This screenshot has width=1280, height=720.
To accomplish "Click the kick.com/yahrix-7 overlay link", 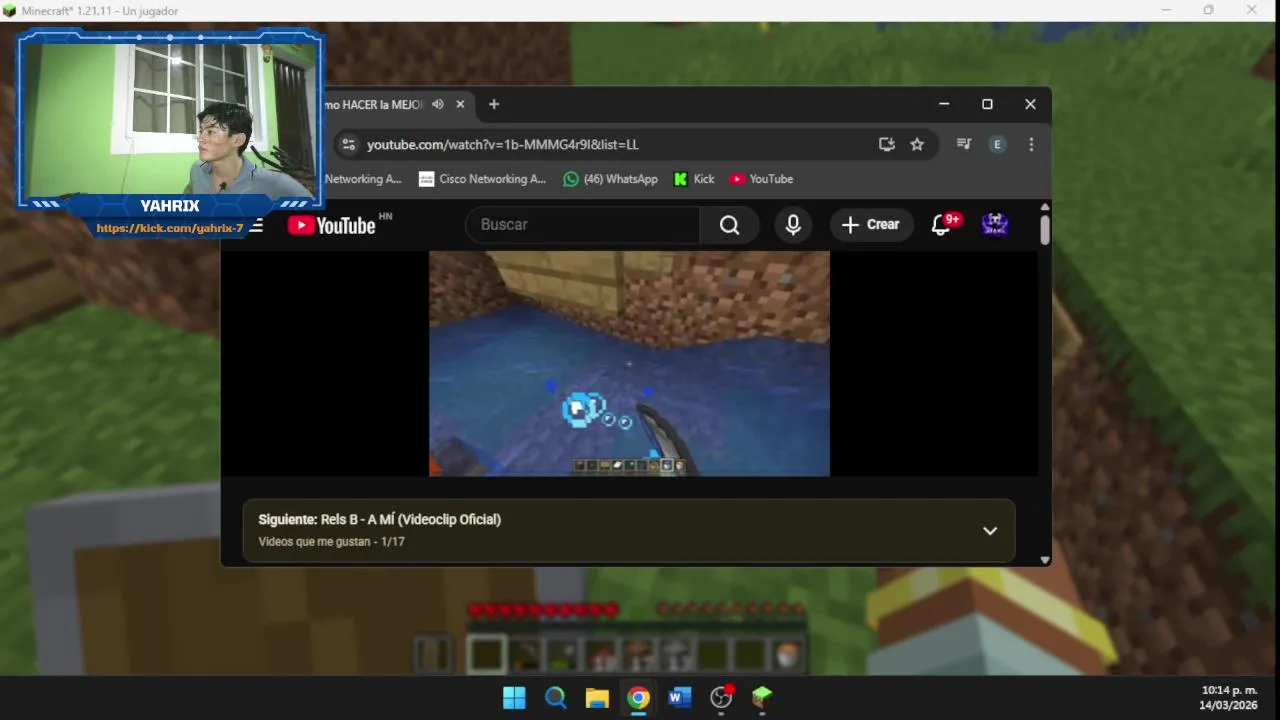I will pyautogui.click(x=169, y=228).
